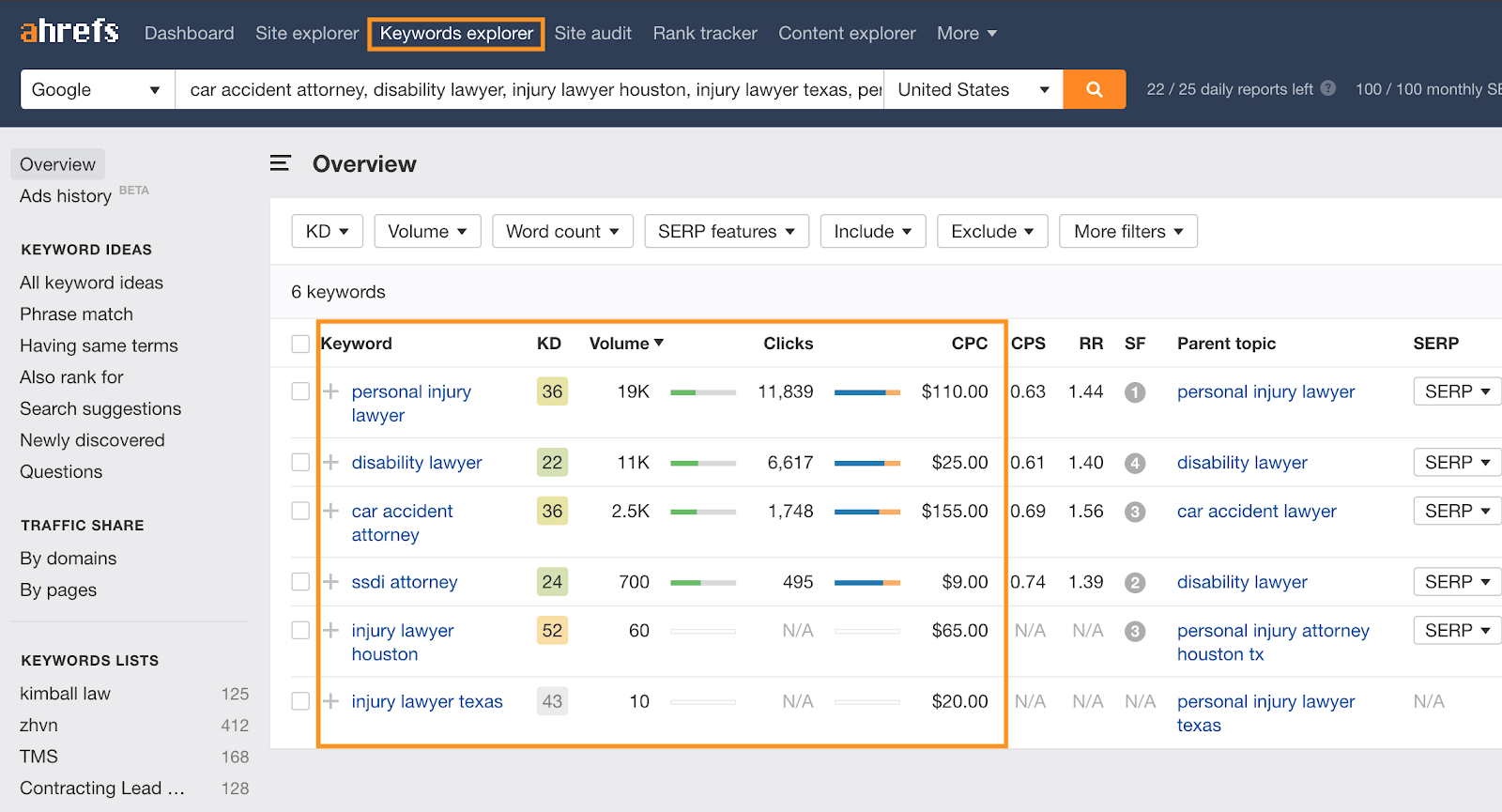Click clicks distribution bar for ssdi attorney
The image size is (1502, 812).
(x=867, y=583)
